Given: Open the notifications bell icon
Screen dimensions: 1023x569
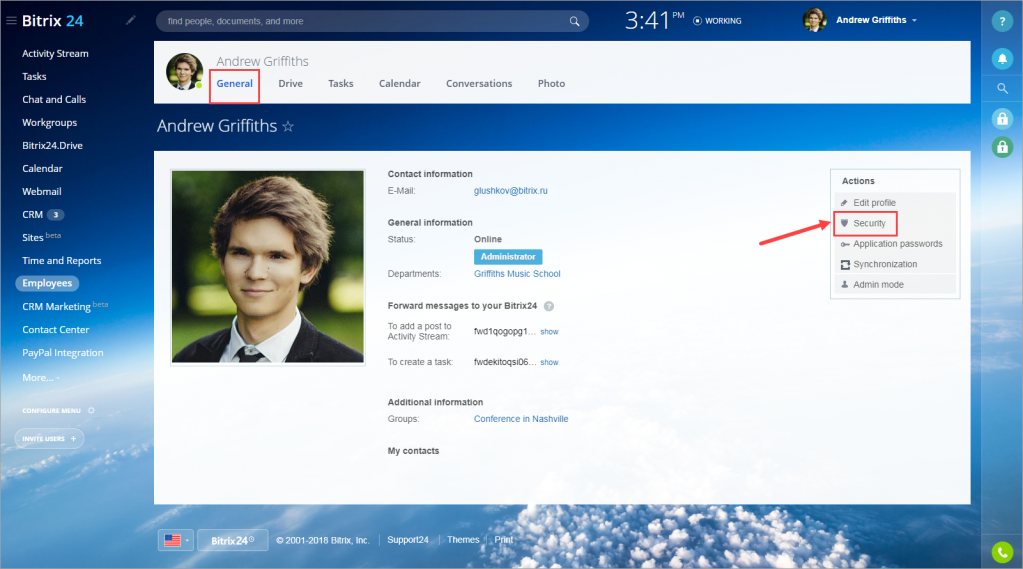Looking at the screenshot, I should click(x=1002, y=59).
